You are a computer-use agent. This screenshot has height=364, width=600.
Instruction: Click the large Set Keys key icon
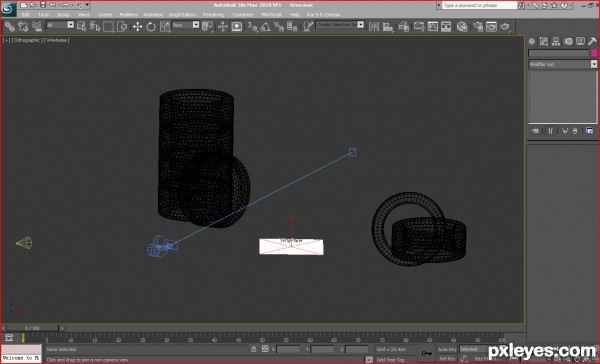(x=427, y=353)
